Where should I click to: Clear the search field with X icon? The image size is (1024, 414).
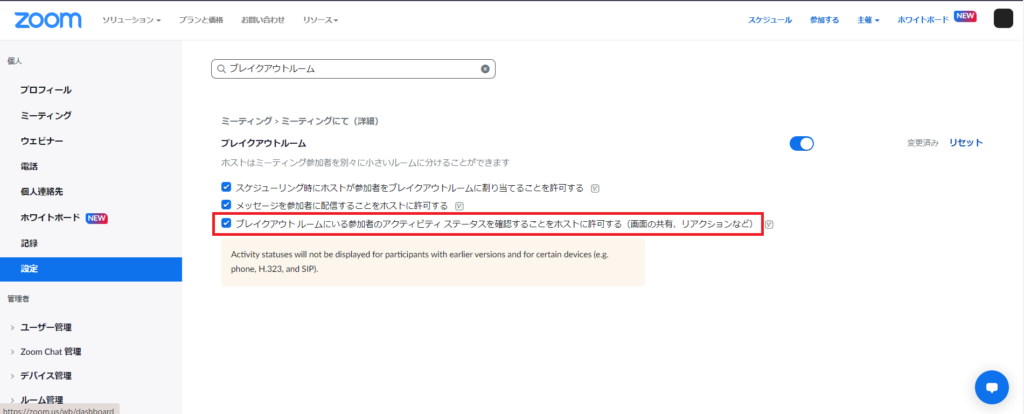(x=485, y=69)
